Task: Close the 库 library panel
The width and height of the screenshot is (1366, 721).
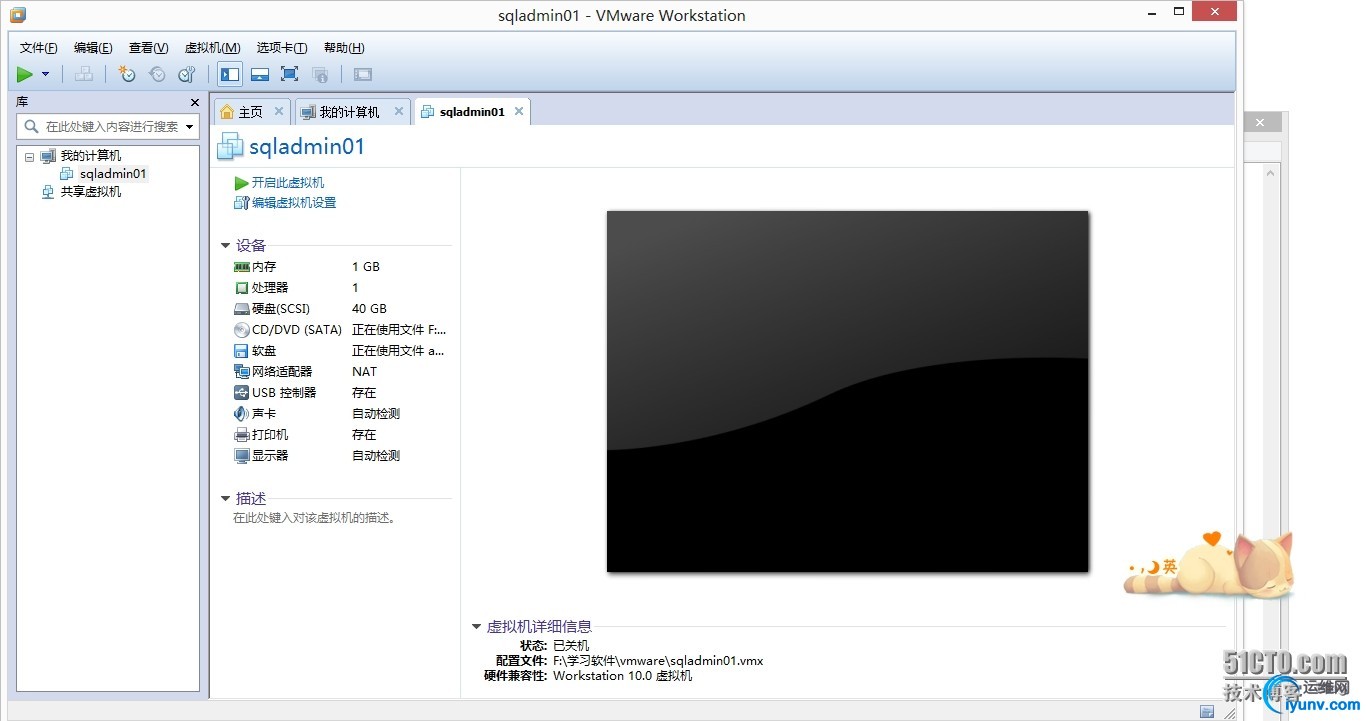Action: (x=195, y=102)
